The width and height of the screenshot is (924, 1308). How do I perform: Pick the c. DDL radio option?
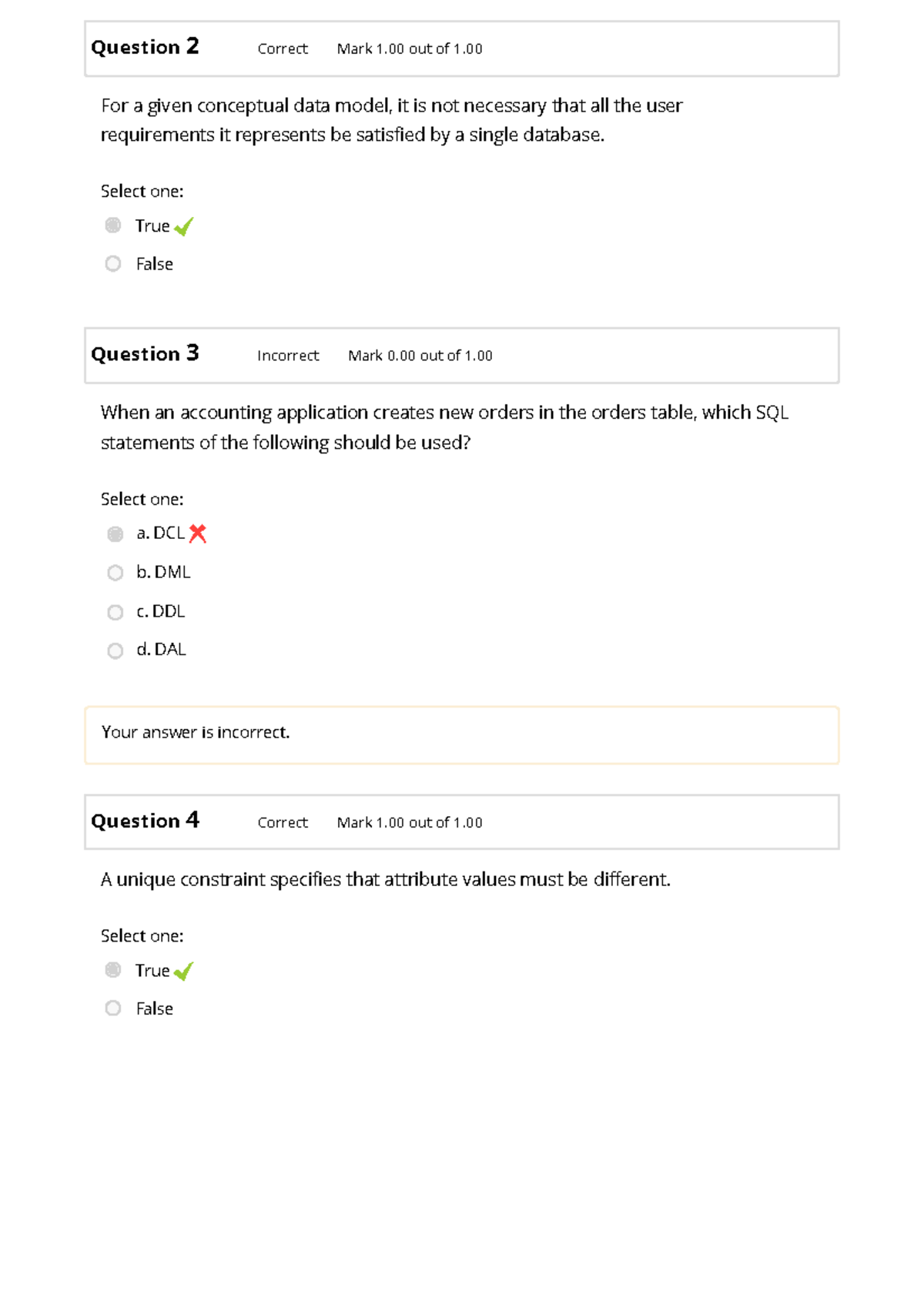115,612
